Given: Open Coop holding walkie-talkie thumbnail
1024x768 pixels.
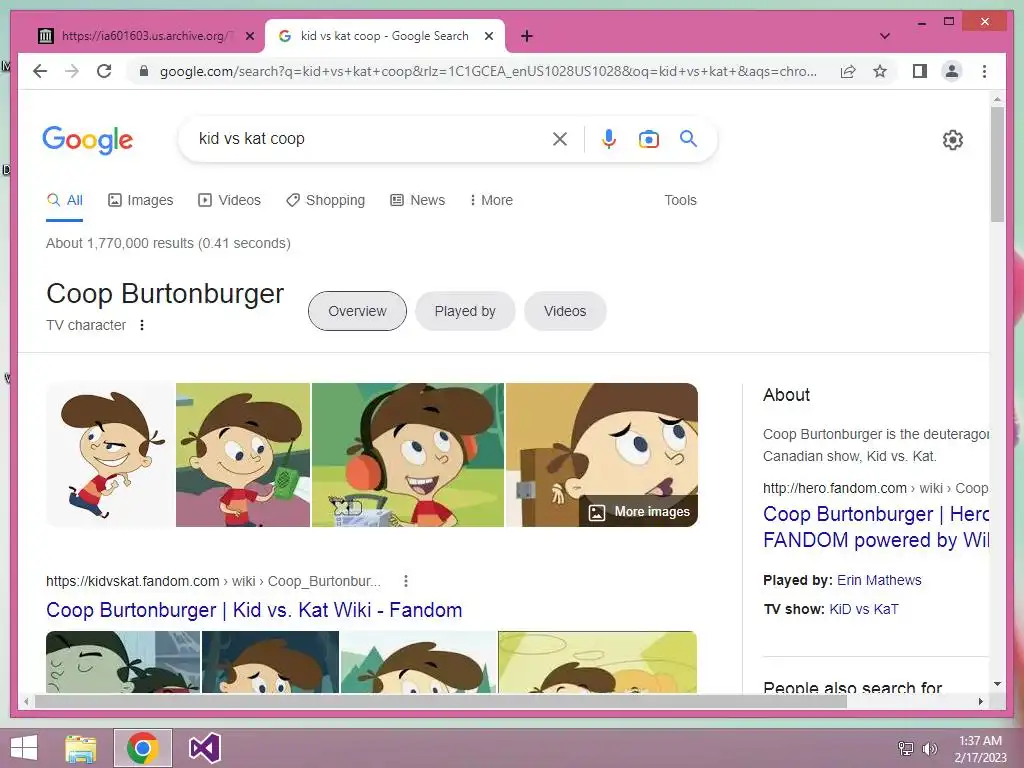Looking at the screenshot, I should 243,455.
